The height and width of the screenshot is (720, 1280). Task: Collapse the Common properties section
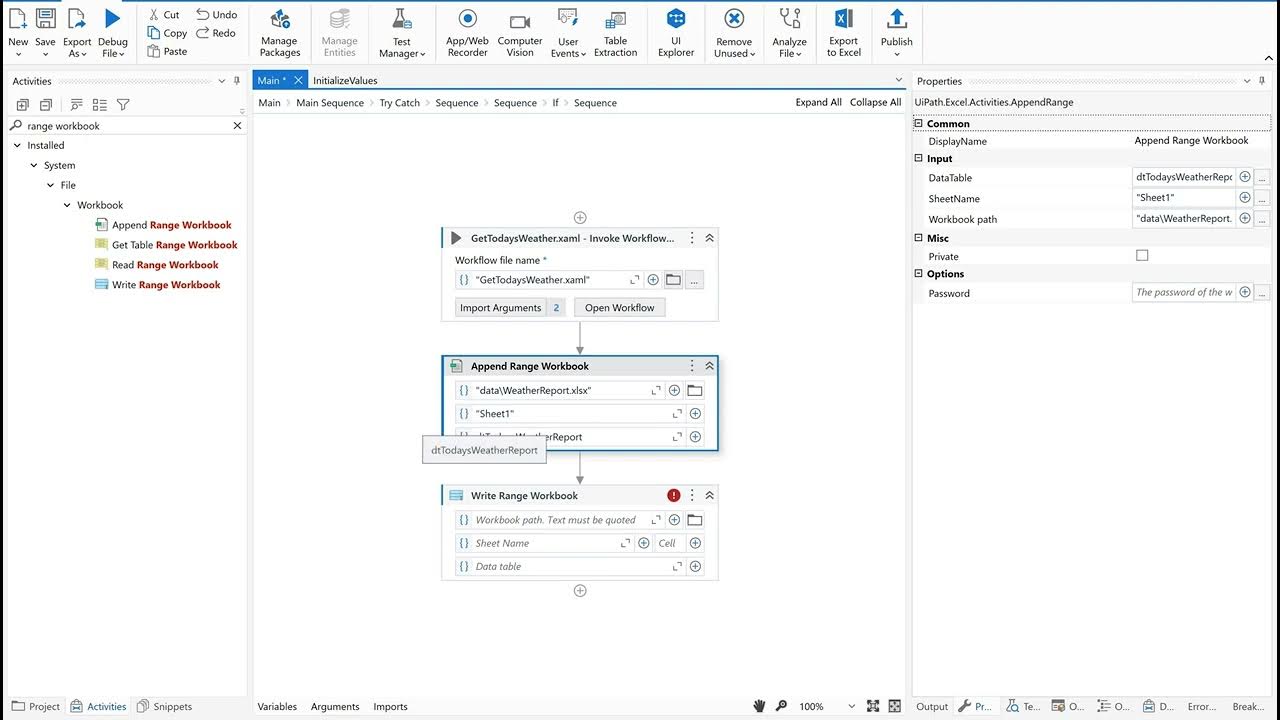[919, 124]
